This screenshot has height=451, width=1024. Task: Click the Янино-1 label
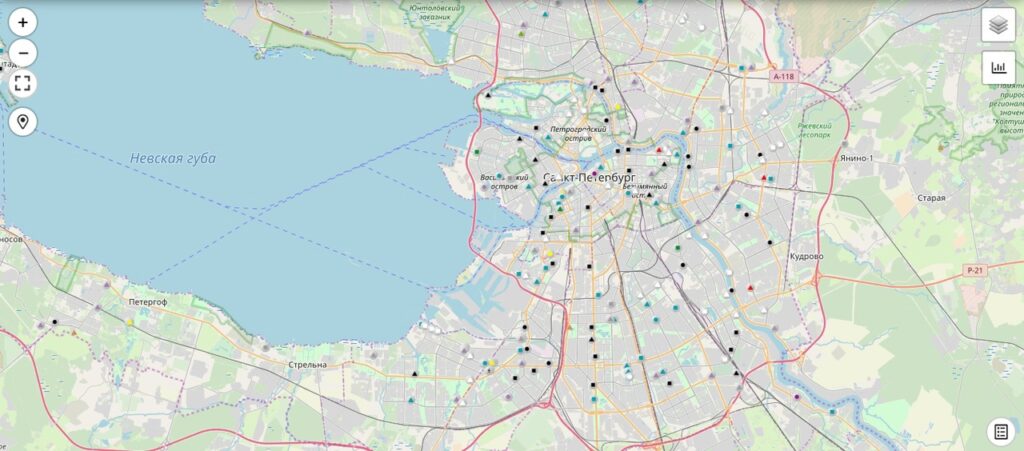pyautogui.click(x=856, y=158)
